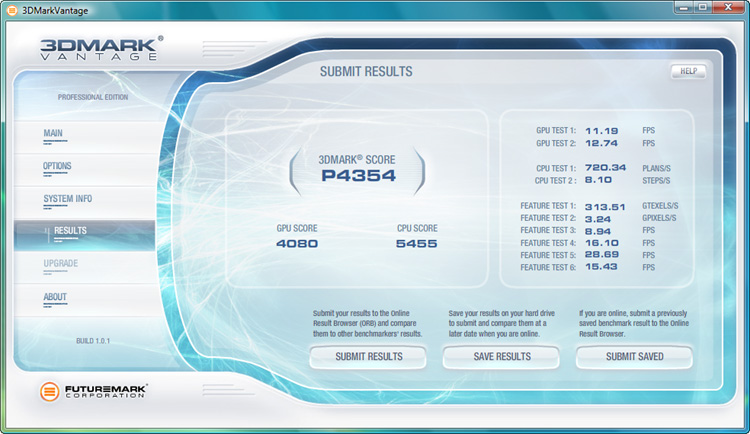The width and height of the screenshot is (750, 434).
Task: Click the orange Futuremark logo icon
Action: (49, 391)
